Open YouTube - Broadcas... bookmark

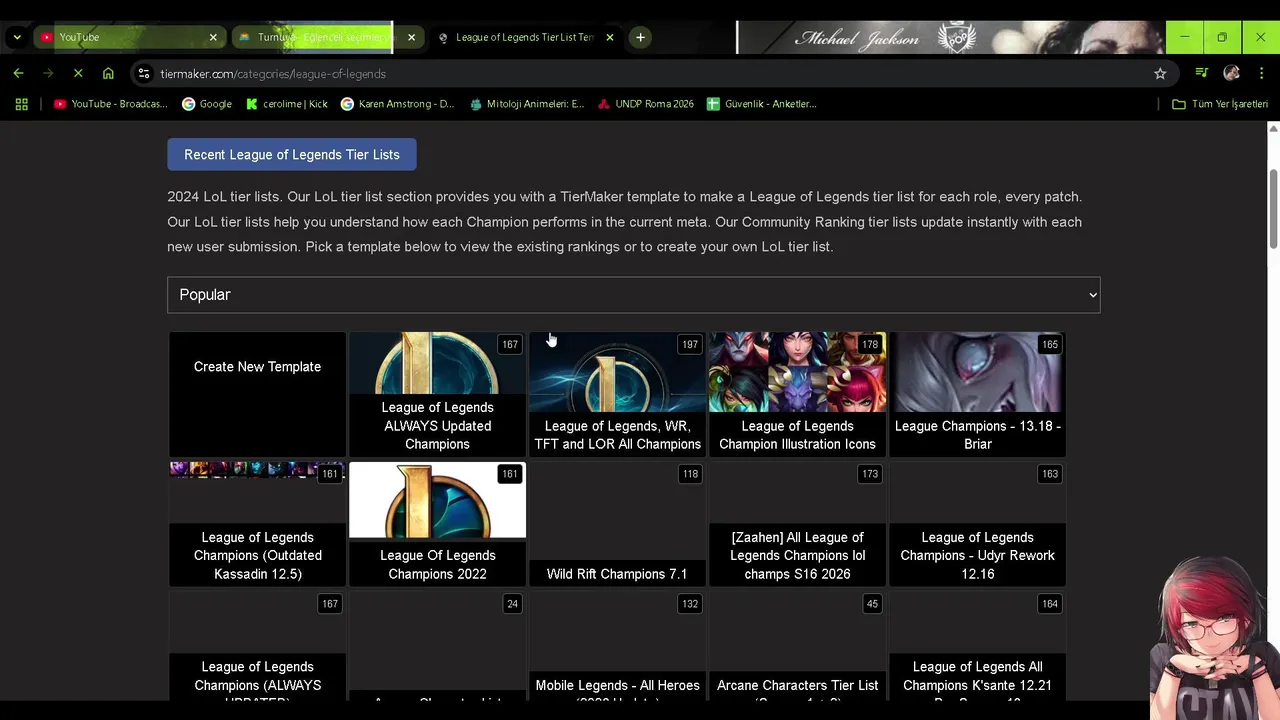(111, 104)
